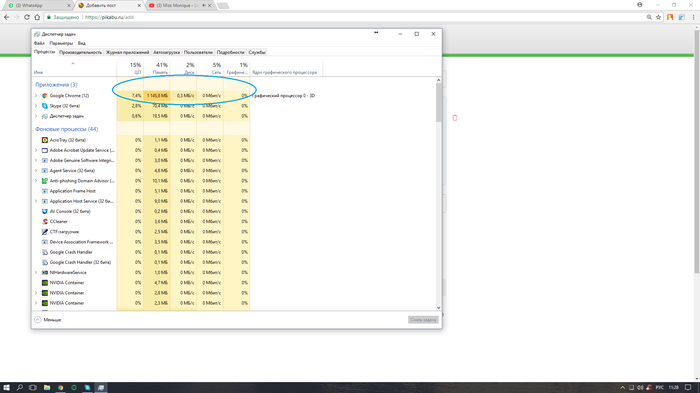The height and width of the screenshot is (393, 700).
Task: Expand Adobe Acrobat Update Service row
Action: (x=36, y=150)
